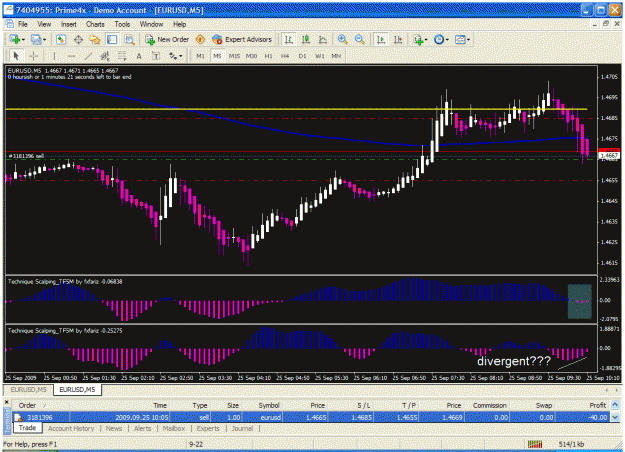Open the New Chart toolbar button

15,39
